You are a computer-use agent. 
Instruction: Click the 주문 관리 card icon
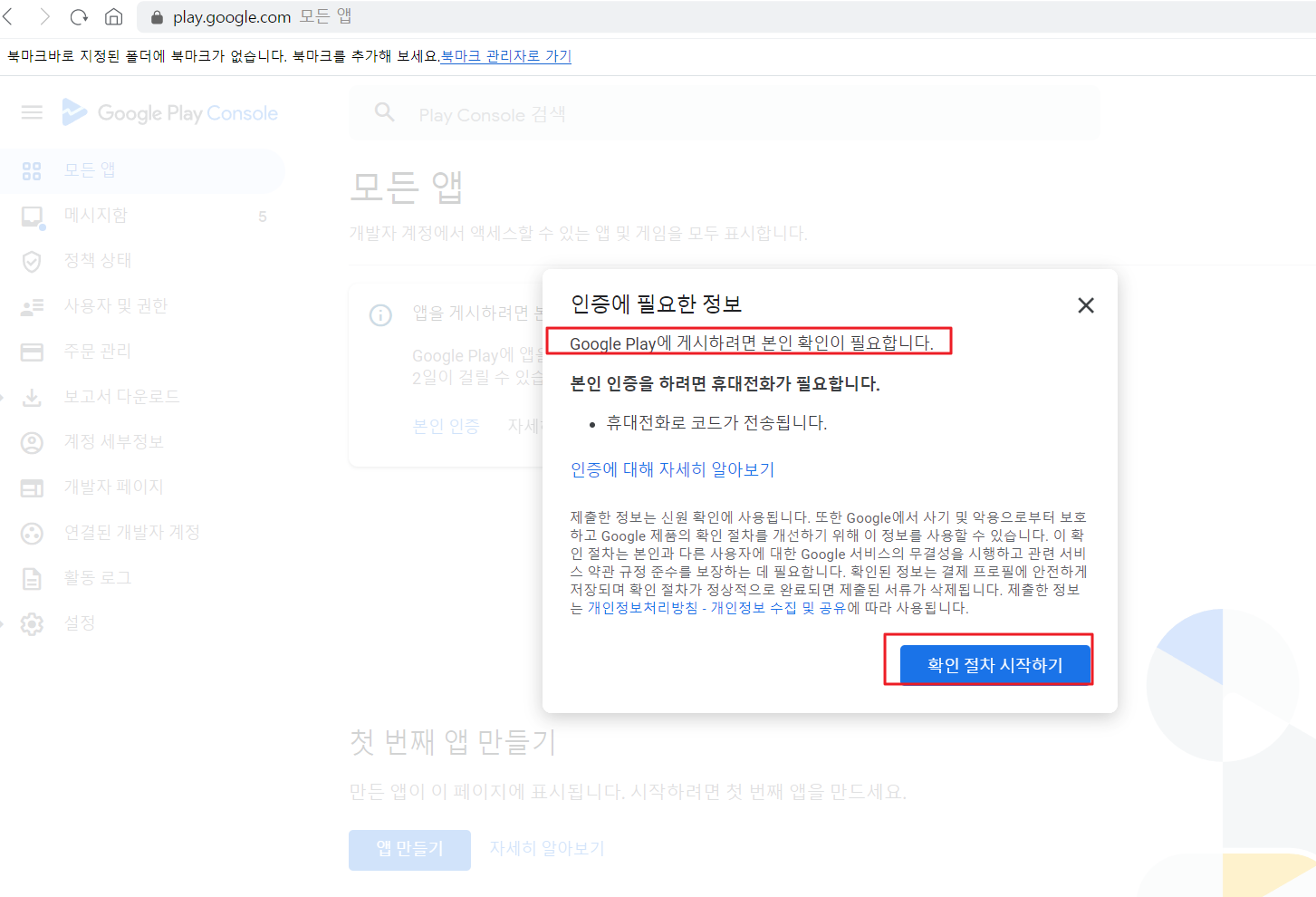[32, 352]
